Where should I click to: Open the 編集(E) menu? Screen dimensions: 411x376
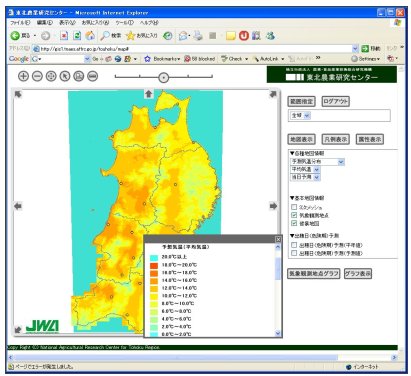pyautogui.click(x=44, y=23)
